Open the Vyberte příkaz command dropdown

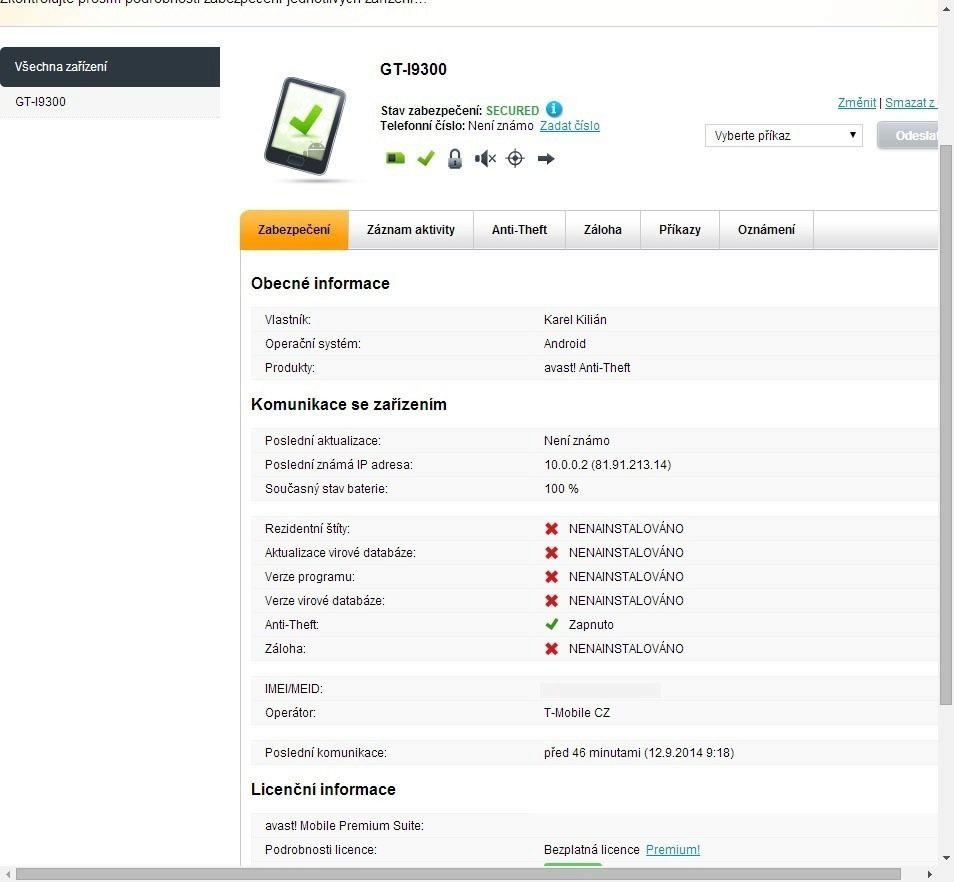point(784,136)
